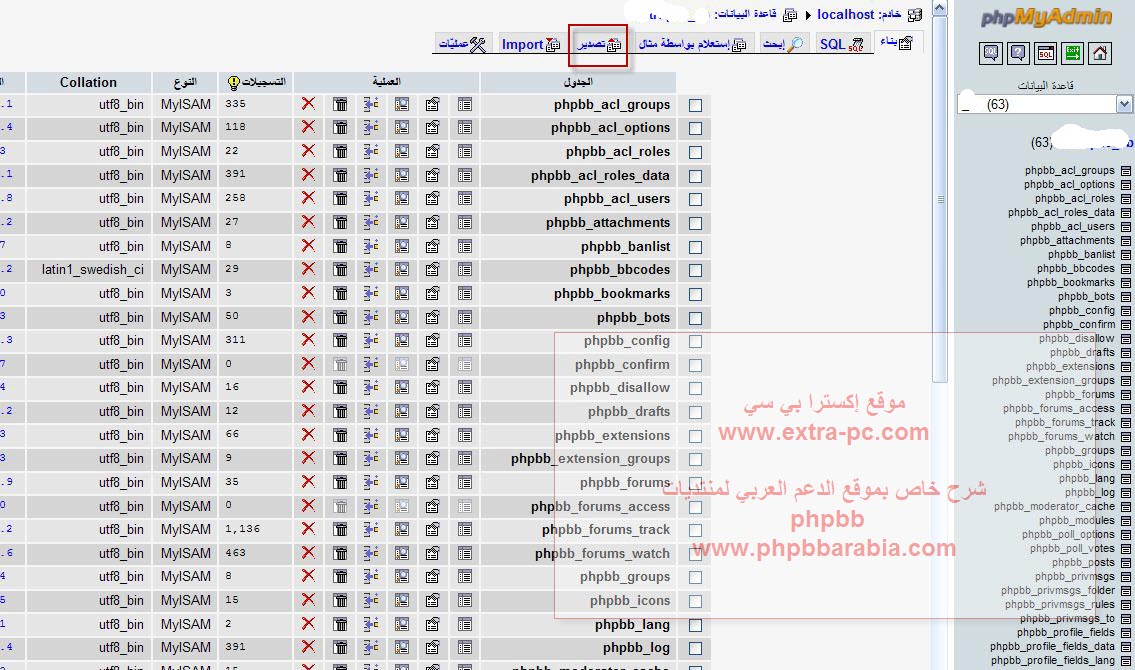Click the up arrow of the sidebar frame scrollbar

(940, 8)
